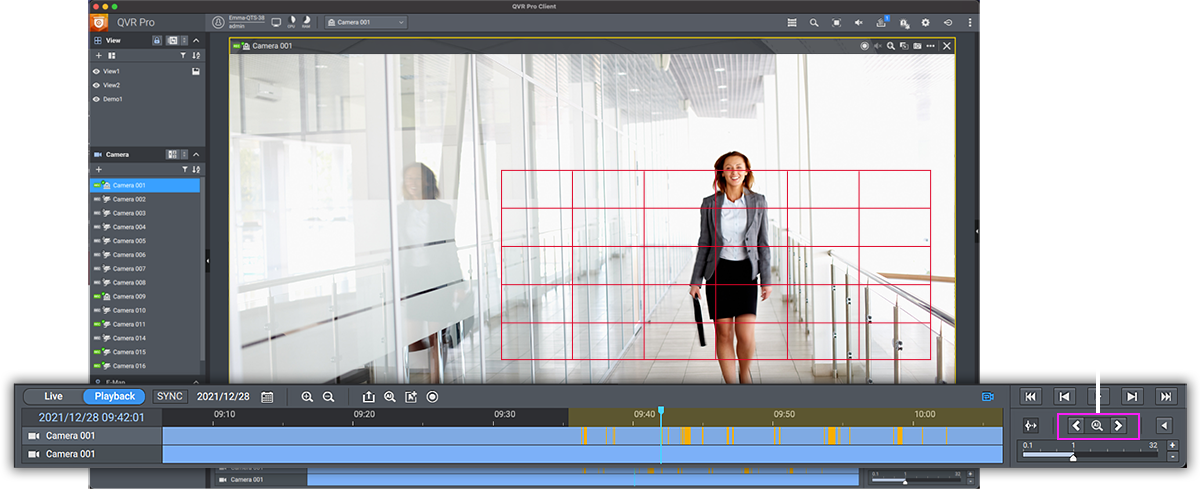The width and height of the screenshot is (1200, 489).
Task: Take snapshot with camera icon in video header
Action: (x=917, y=46)
